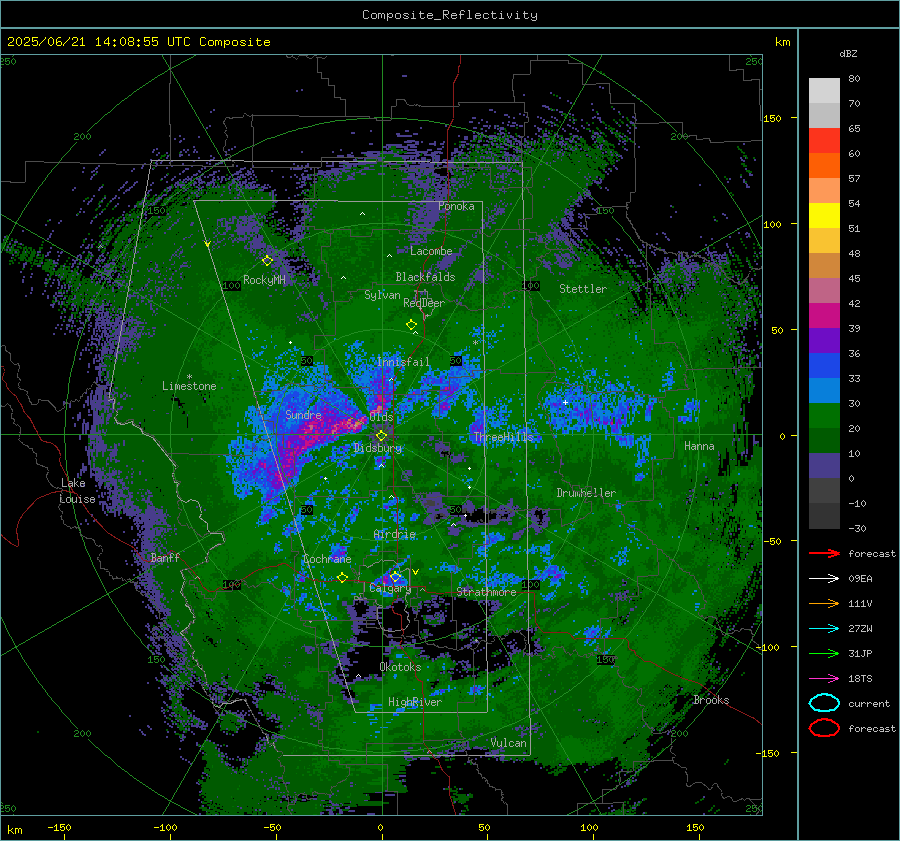This screenshot has height=841, width=900.
Task: Select the Vulcan label
Action: 508,743
